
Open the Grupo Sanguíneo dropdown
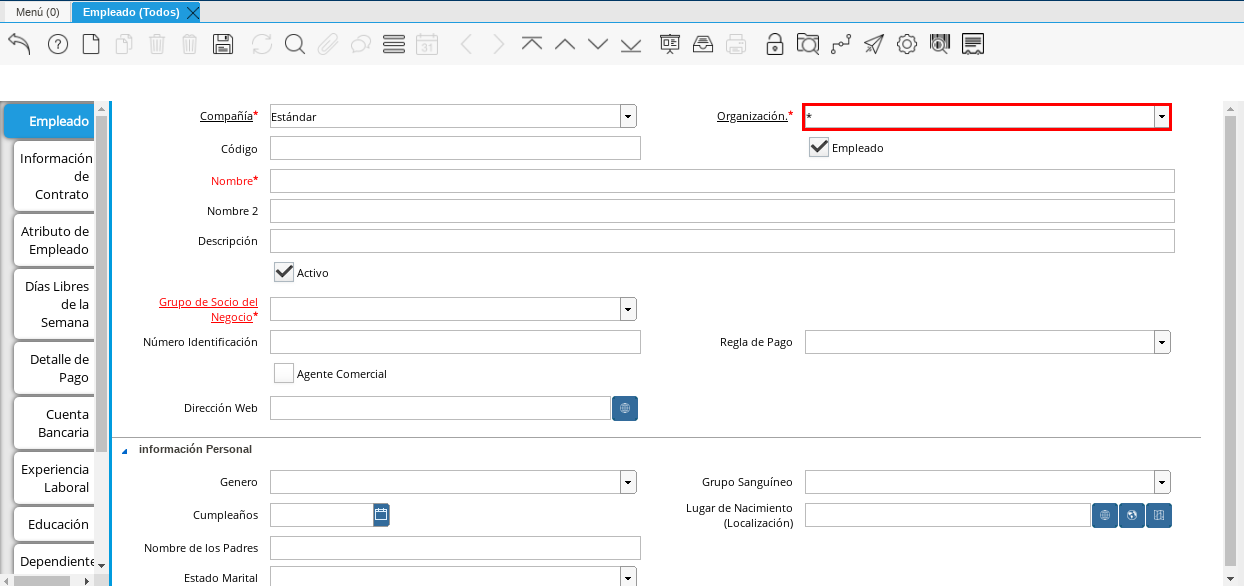point(1162,482)
